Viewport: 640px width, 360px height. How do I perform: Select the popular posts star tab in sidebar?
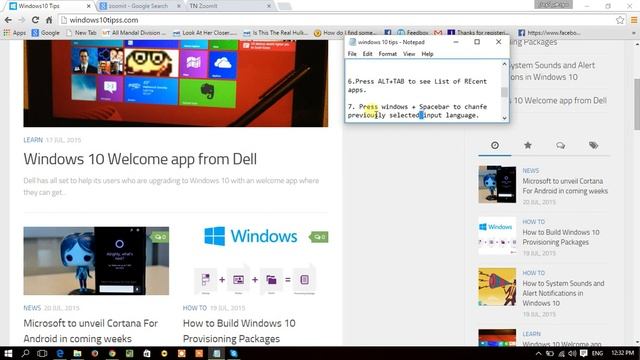528,145
